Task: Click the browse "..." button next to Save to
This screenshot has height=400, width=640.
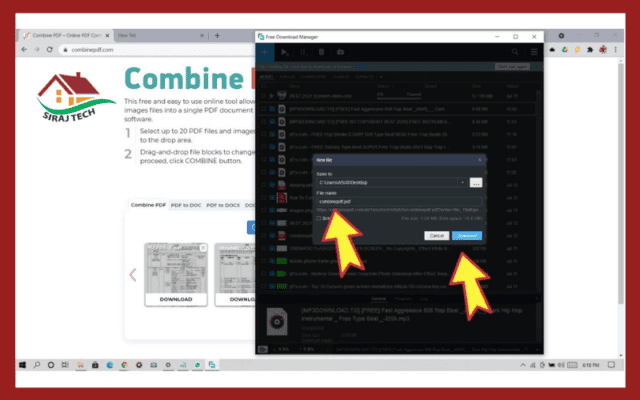Action: pos(476,182)
